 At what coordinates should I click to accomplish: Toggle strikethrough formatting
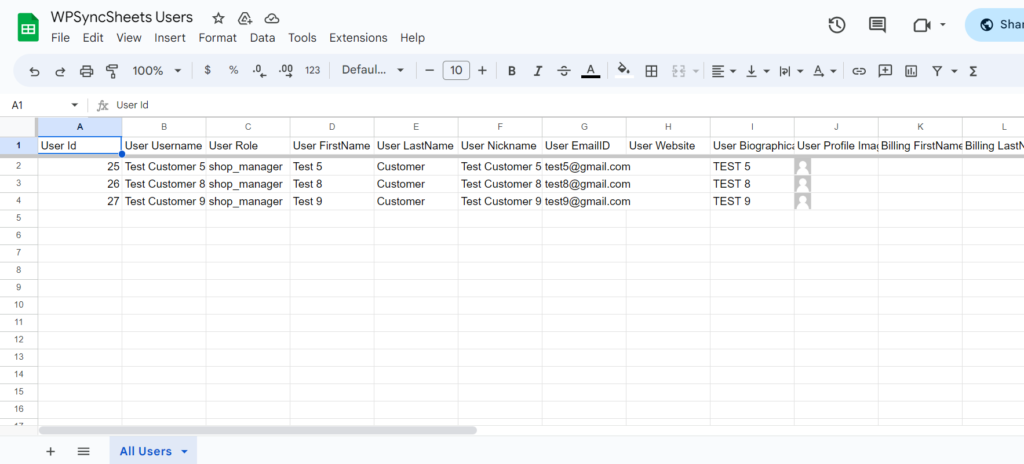(x=564, y=71)
